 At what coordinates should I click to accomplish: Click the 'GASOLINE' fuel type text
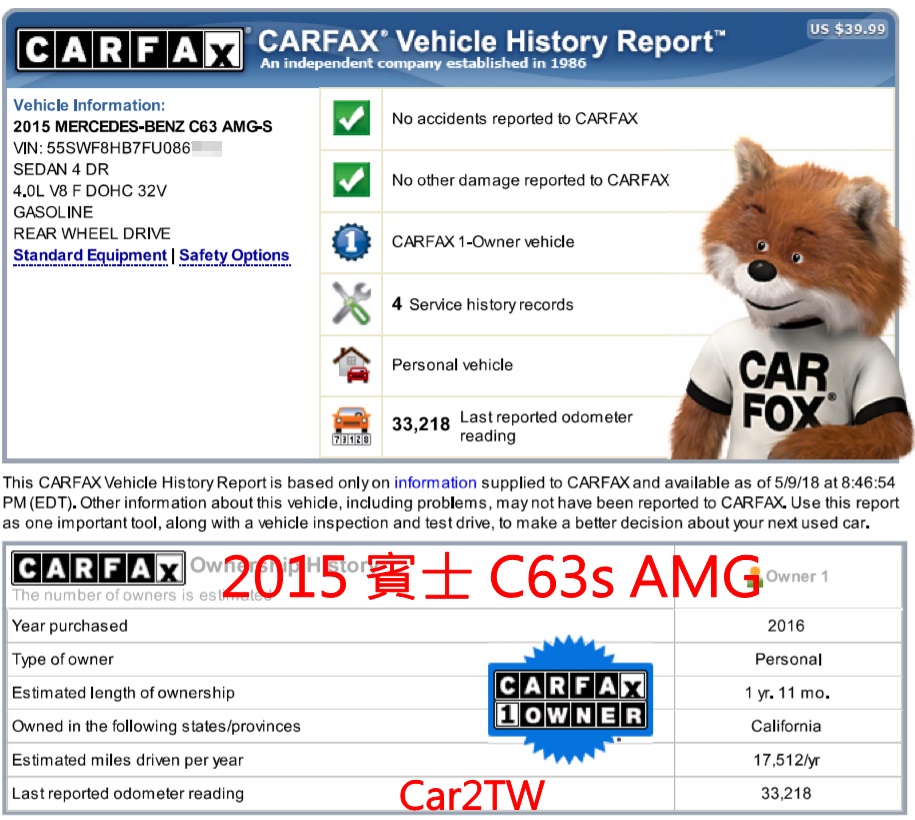[x=53, y=212]
